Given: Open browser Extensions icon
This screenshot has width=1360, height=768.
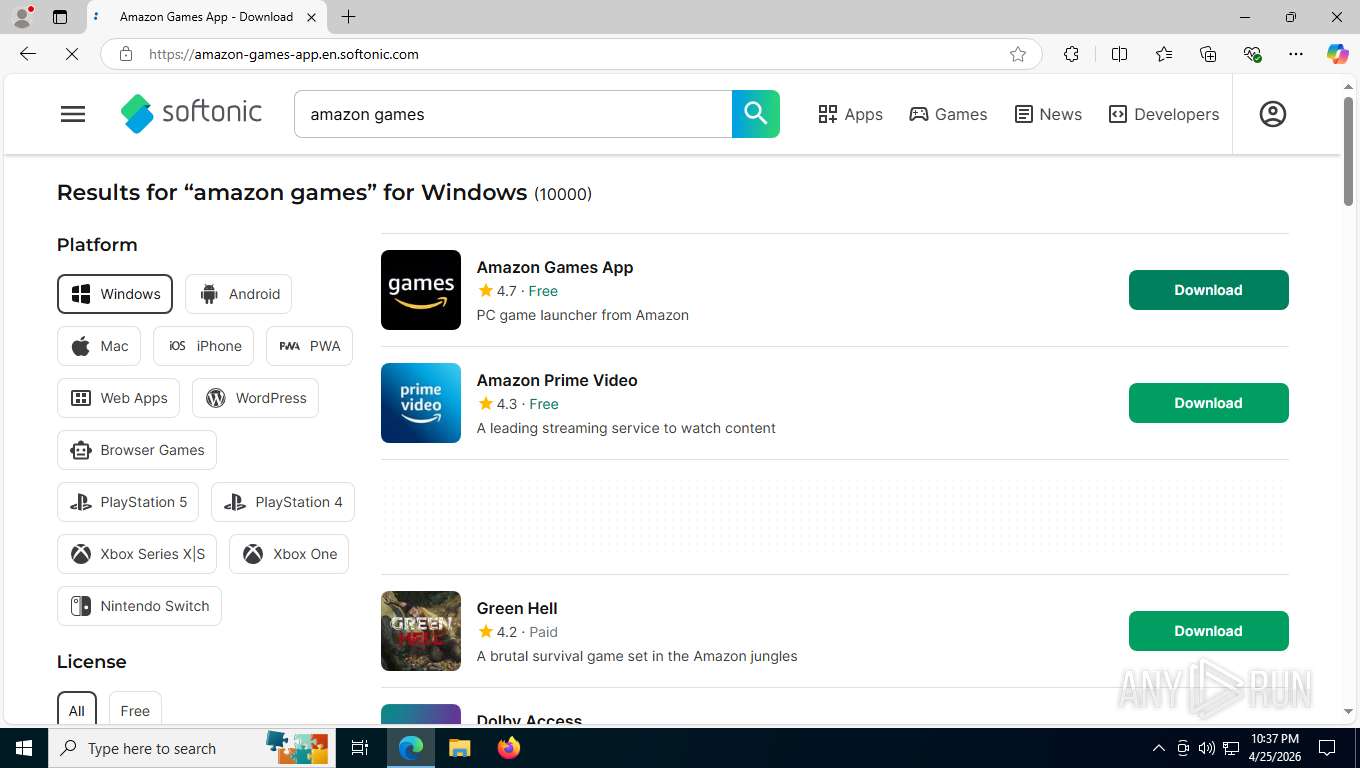Looking at the screenshot, I should (x=1071, y=54).
